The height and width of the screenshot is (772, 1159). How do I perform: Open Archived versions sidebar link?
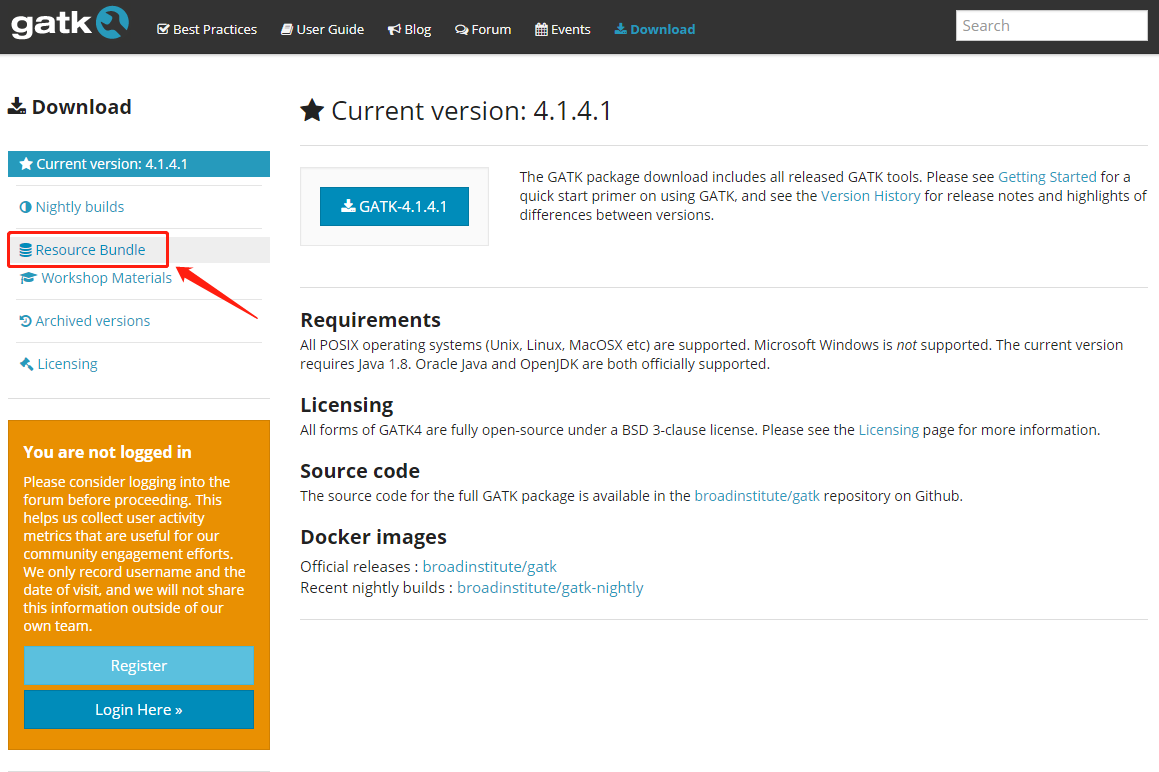pyautogui.click(x=84, y=321)
